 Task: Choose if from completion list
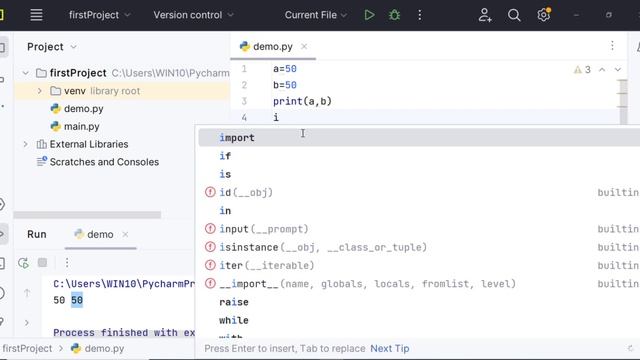pyautogui.click(x=419, y=156)
